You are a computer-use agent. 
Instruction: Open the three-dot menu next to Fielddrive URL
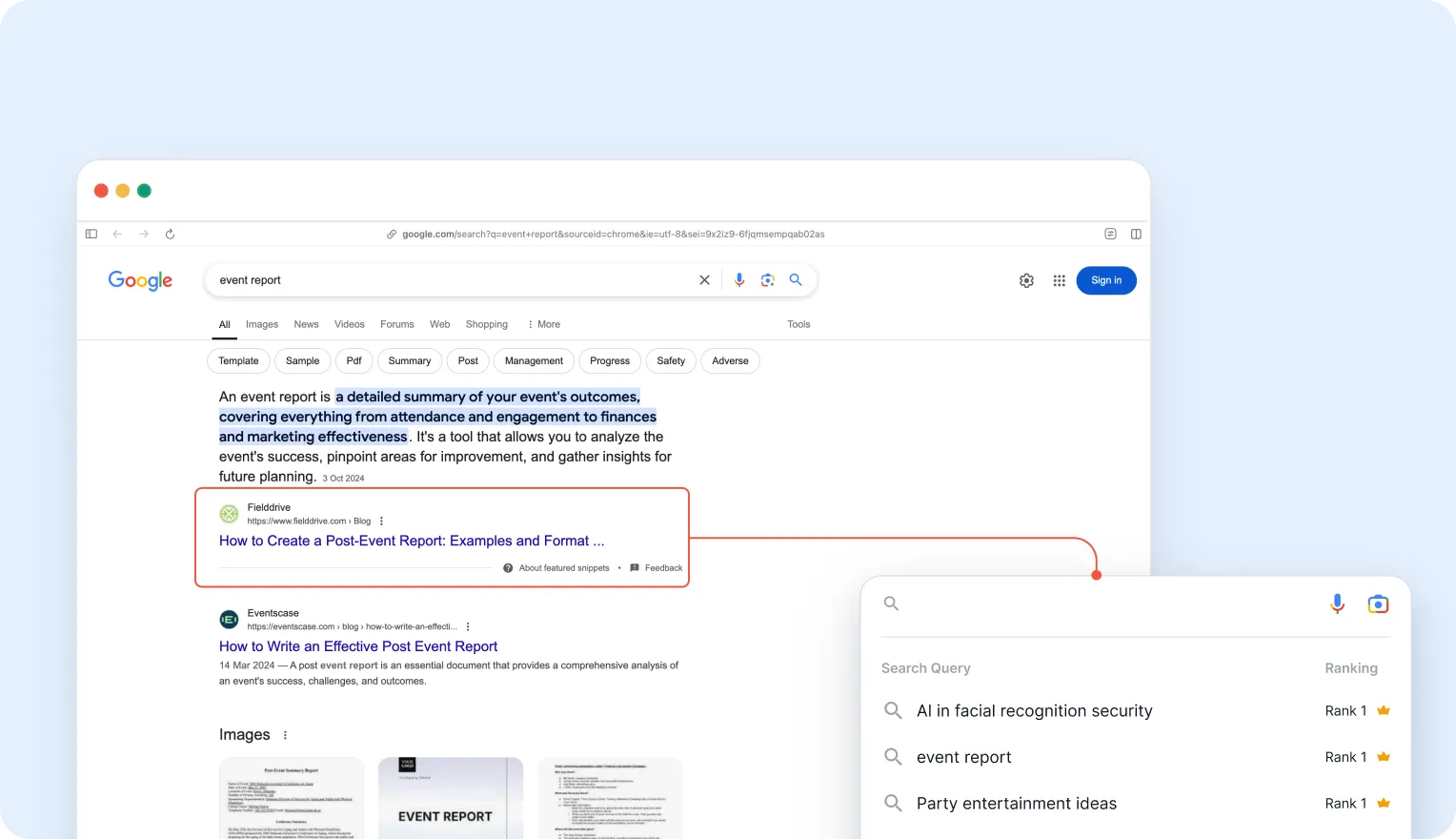(x=381, y=522)
